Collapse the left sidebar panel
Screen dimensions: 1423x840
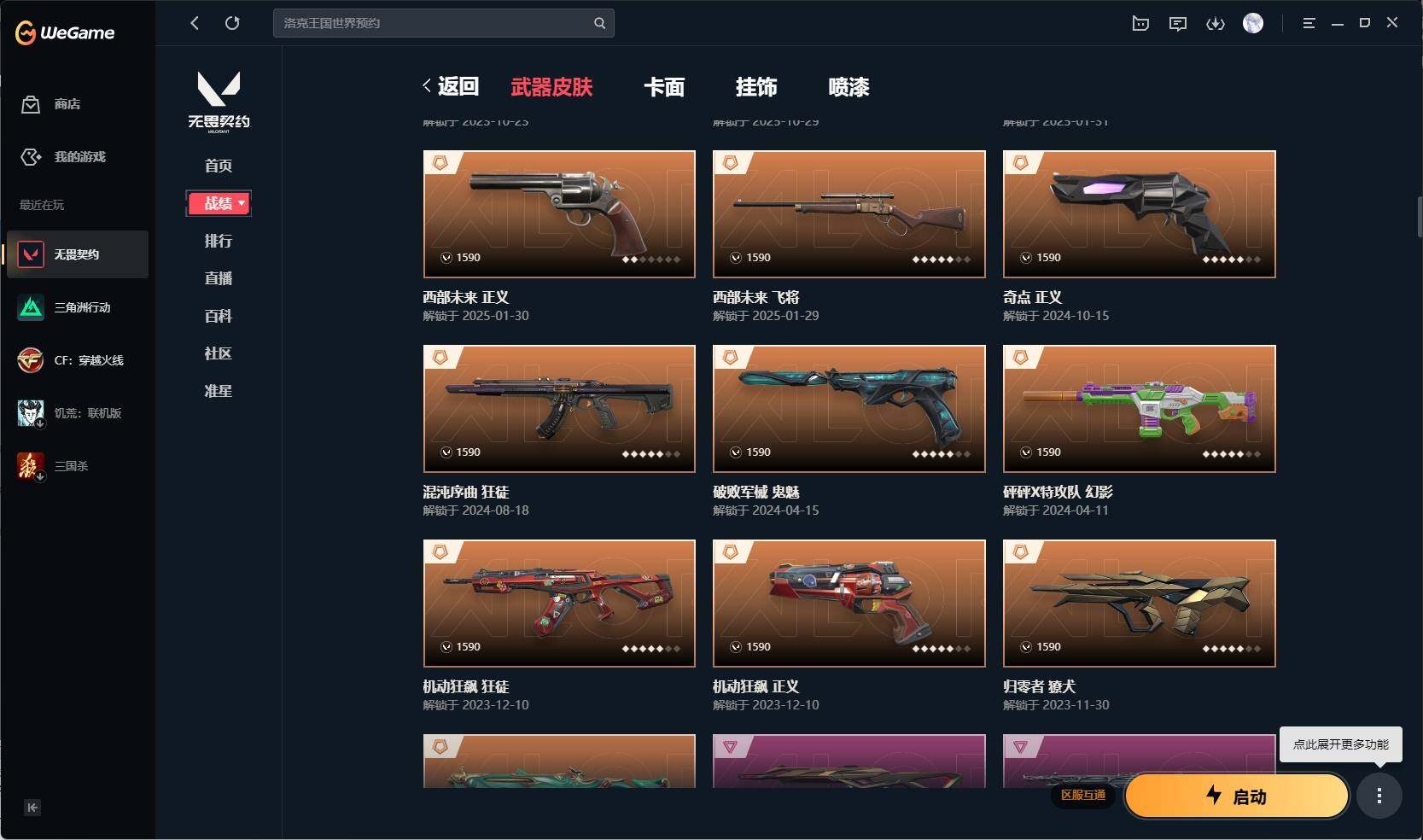coord(32,808)
